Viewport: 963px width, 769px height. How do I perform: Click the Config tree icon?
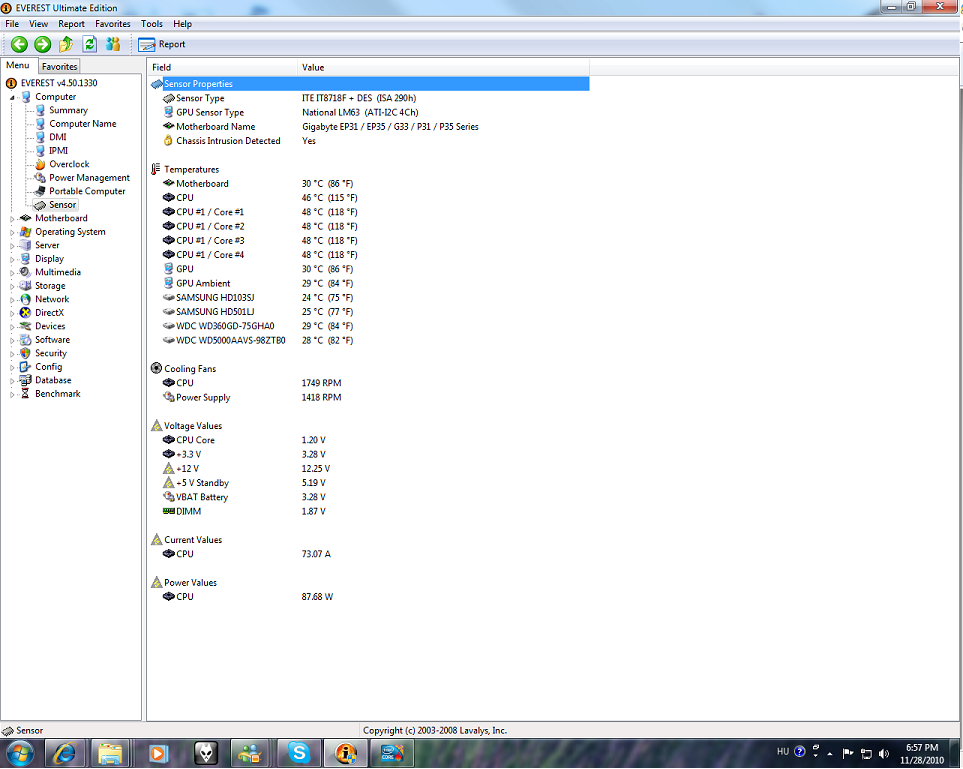click(x=25, y=367)
